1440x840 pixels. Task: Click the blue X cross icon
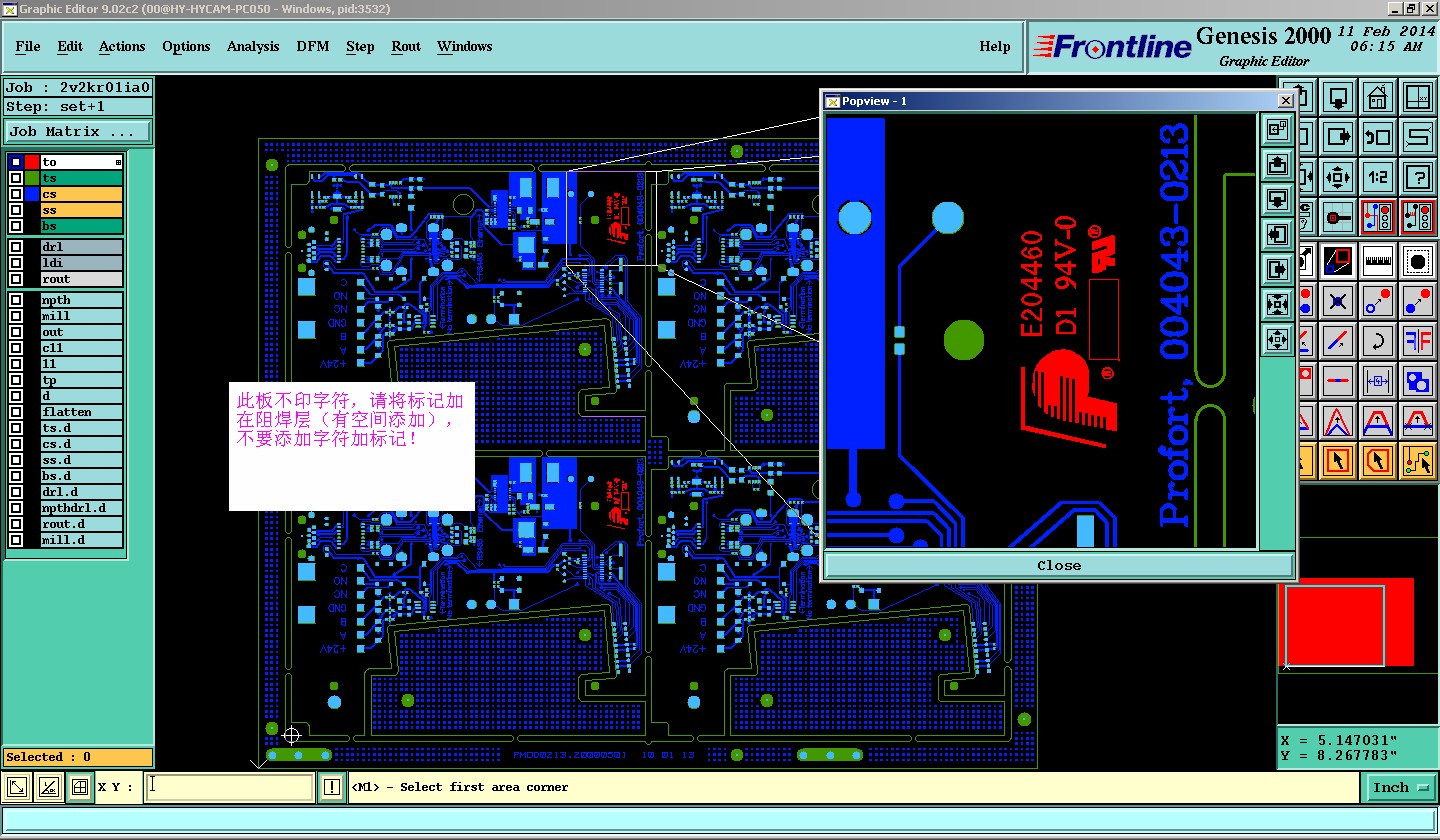(x=1337, y=301)
